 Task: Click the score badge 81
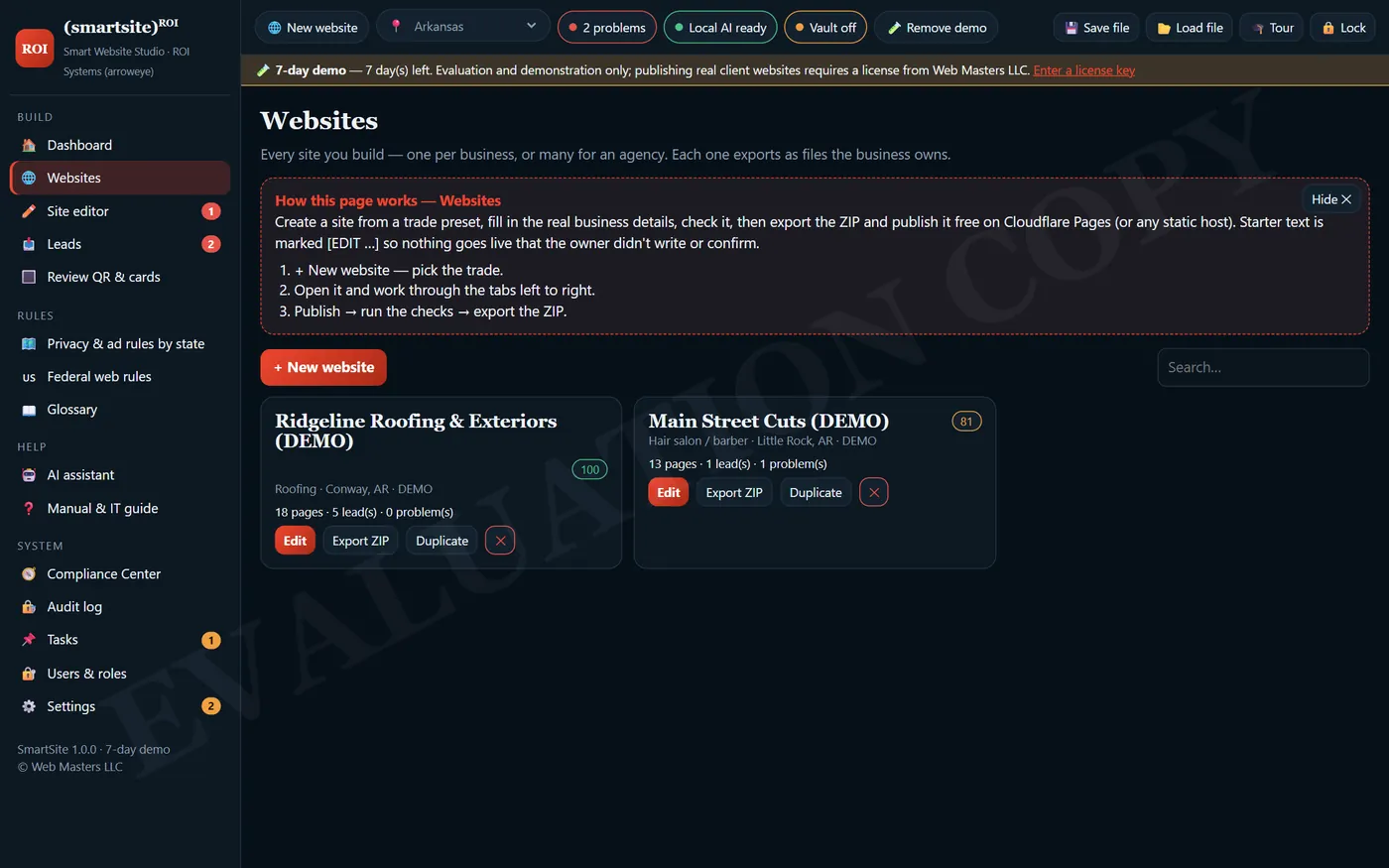coord(966,422)
